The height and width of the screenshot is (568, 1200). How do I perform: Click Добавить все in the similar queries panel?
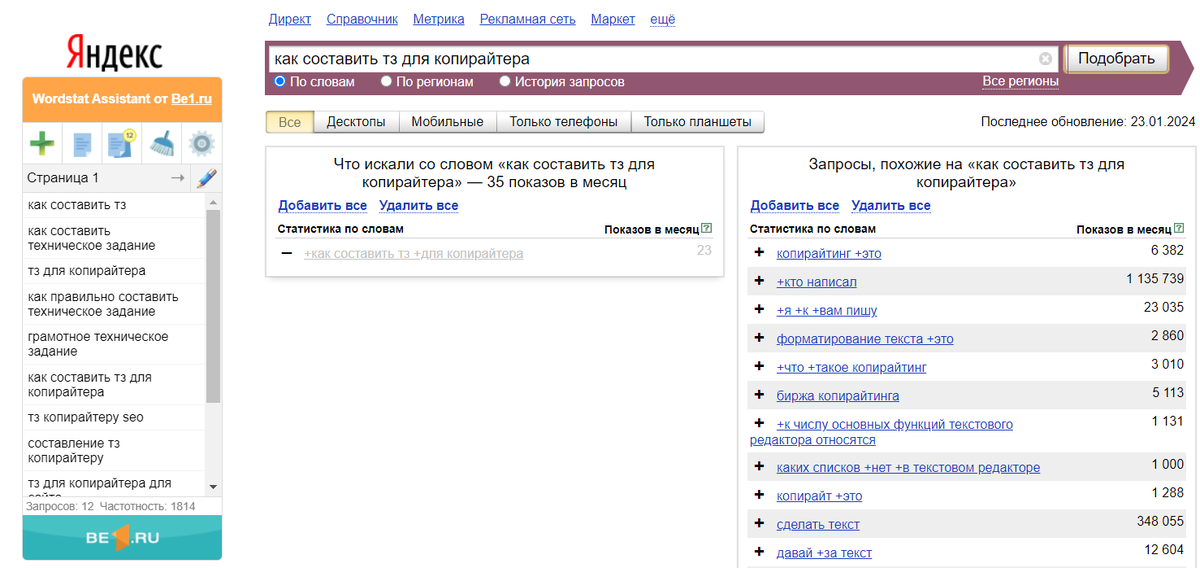[x=795, y=206]
